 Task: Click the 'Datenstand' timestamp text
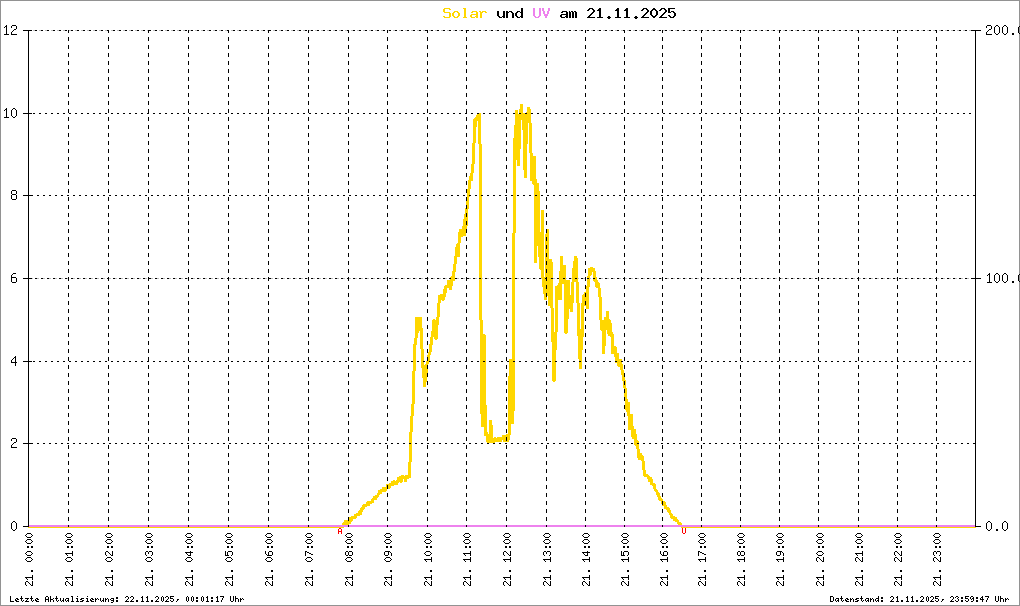point(919,599)
